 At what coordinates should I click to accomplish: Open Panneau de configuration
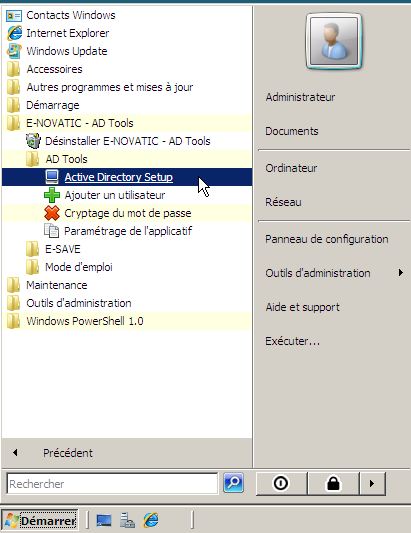coord(327,239)
